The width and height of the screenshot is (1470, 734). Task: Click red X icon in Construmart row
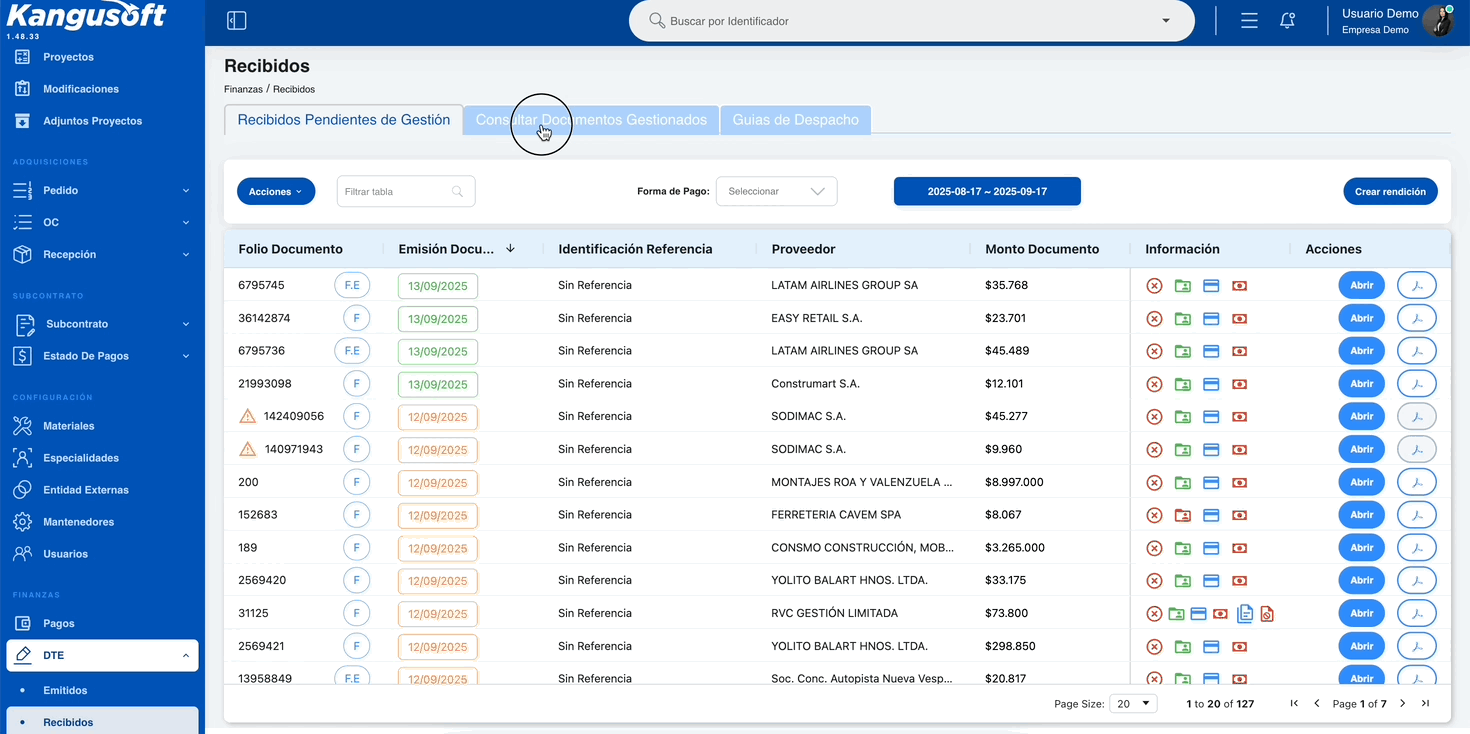[1154, 384]
